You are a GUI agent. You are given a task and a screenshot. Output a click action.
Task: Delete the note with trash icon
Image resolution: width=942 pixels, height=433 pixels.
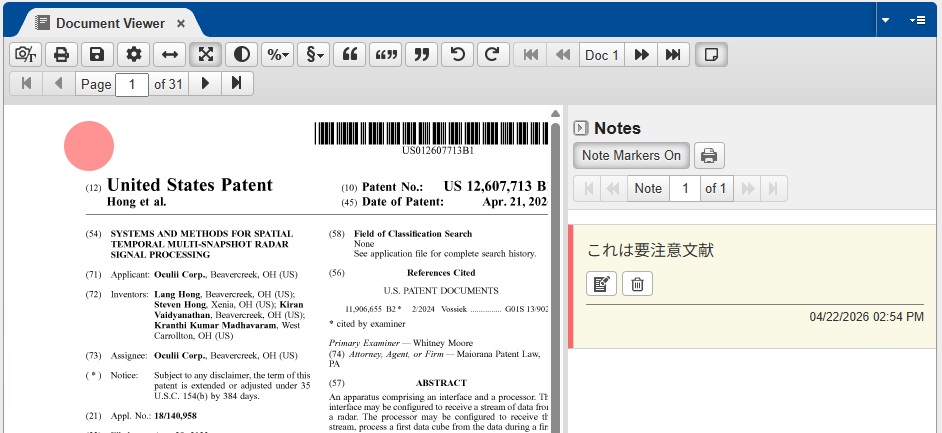637,284
